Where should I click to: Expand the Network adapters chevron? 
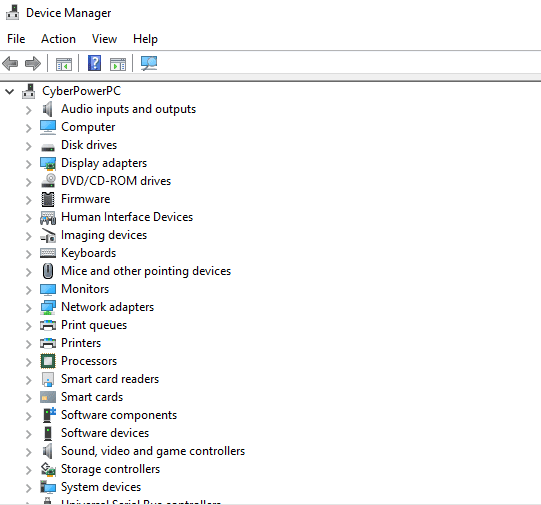coord(29,308)
